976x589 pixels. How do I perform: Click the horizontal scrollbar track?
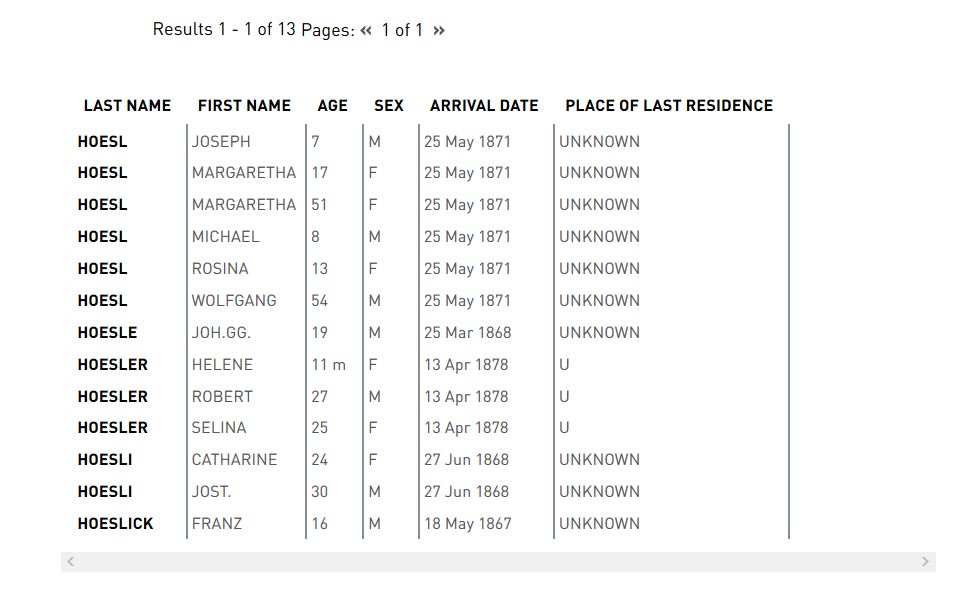point(498,562)
